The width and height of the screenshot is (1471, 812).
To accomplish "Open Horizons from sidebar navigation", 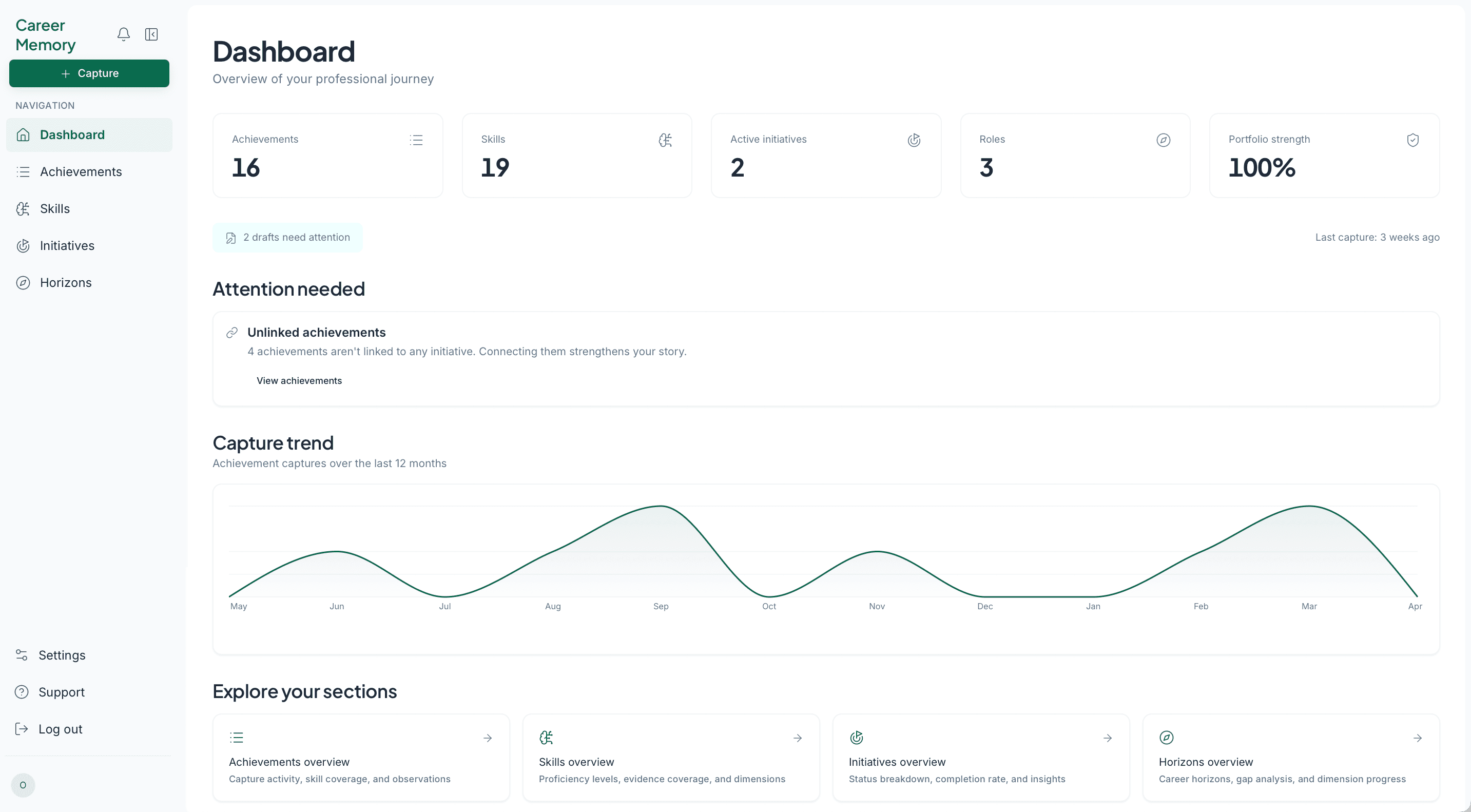I will [89, 283].
